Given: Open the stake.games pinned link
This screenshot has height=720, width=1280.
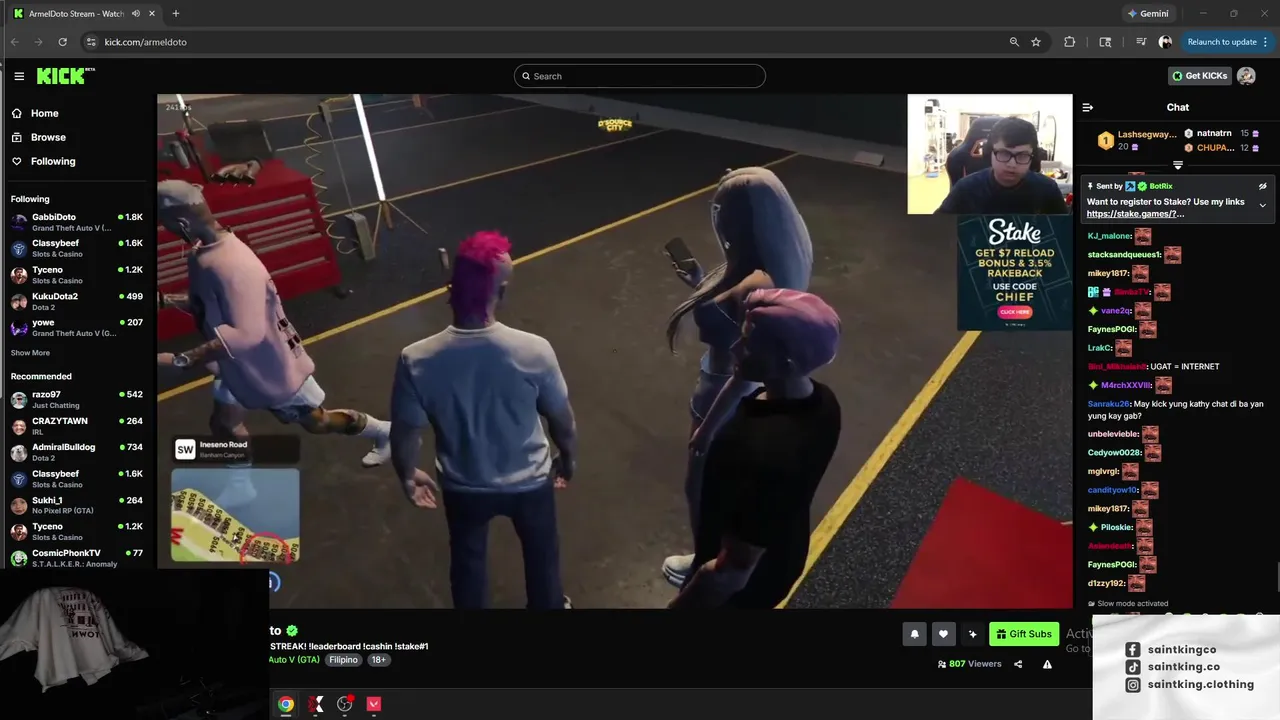Looking at the screenshot, I should (1135, 214).
